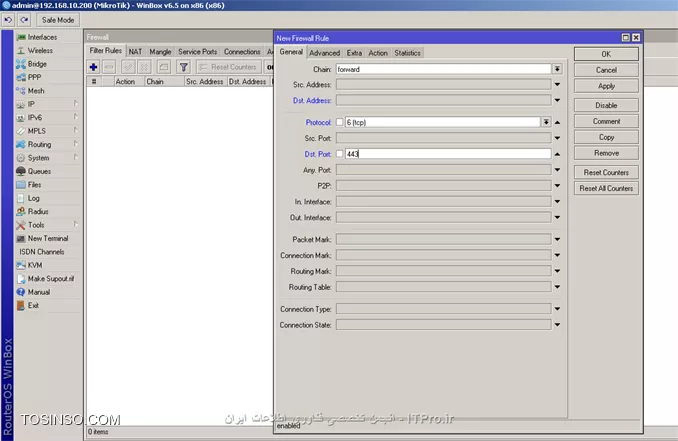The width and height of the screenshot is (678, 441).
Task: Switch to the Statistics tab
Action: click(407, 53)
